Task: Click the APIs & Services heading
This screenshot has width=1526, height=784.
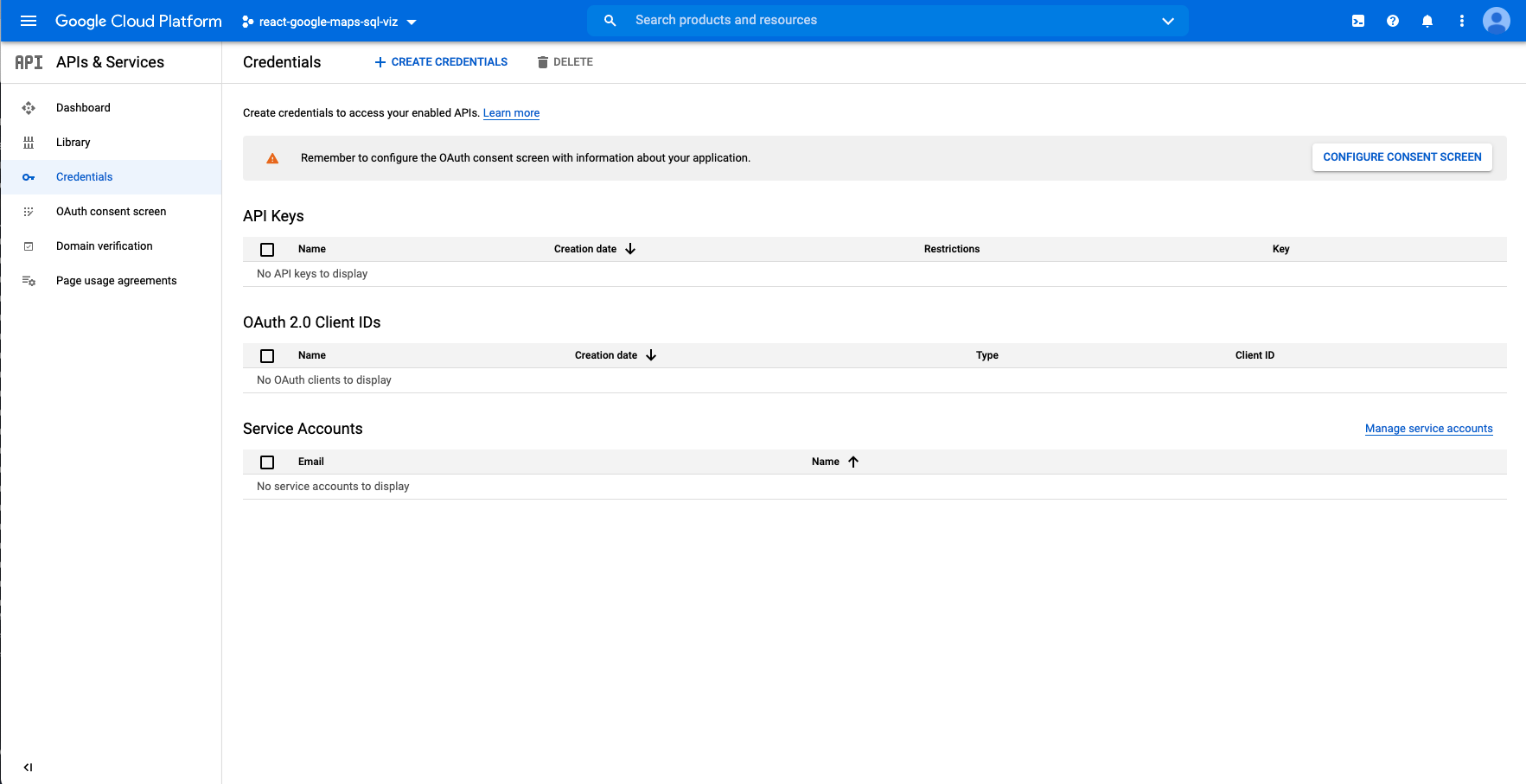Action: coord(110,62)
